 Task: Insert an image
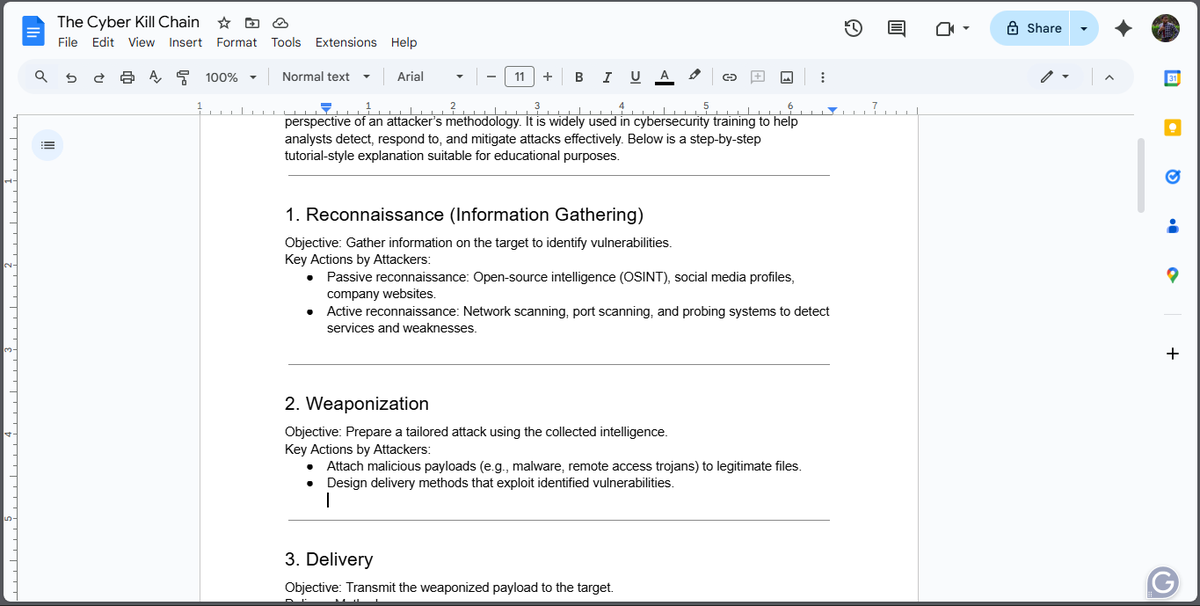tap(787, 77)
